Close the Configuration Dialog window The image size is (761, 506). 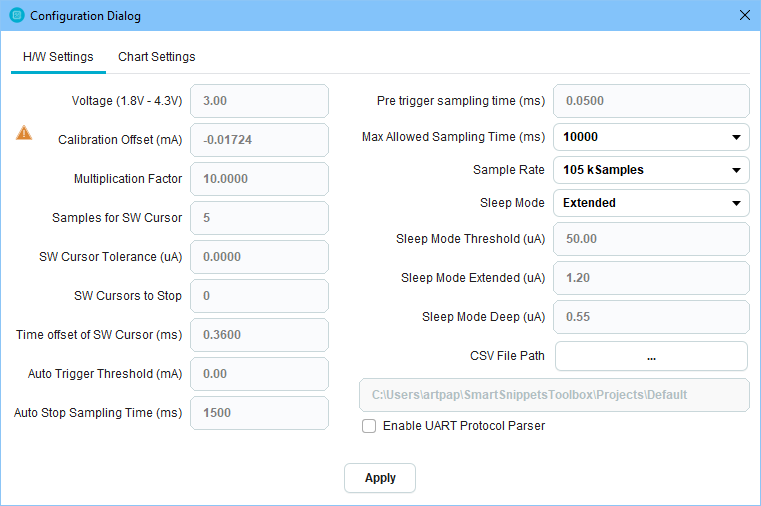744,16
